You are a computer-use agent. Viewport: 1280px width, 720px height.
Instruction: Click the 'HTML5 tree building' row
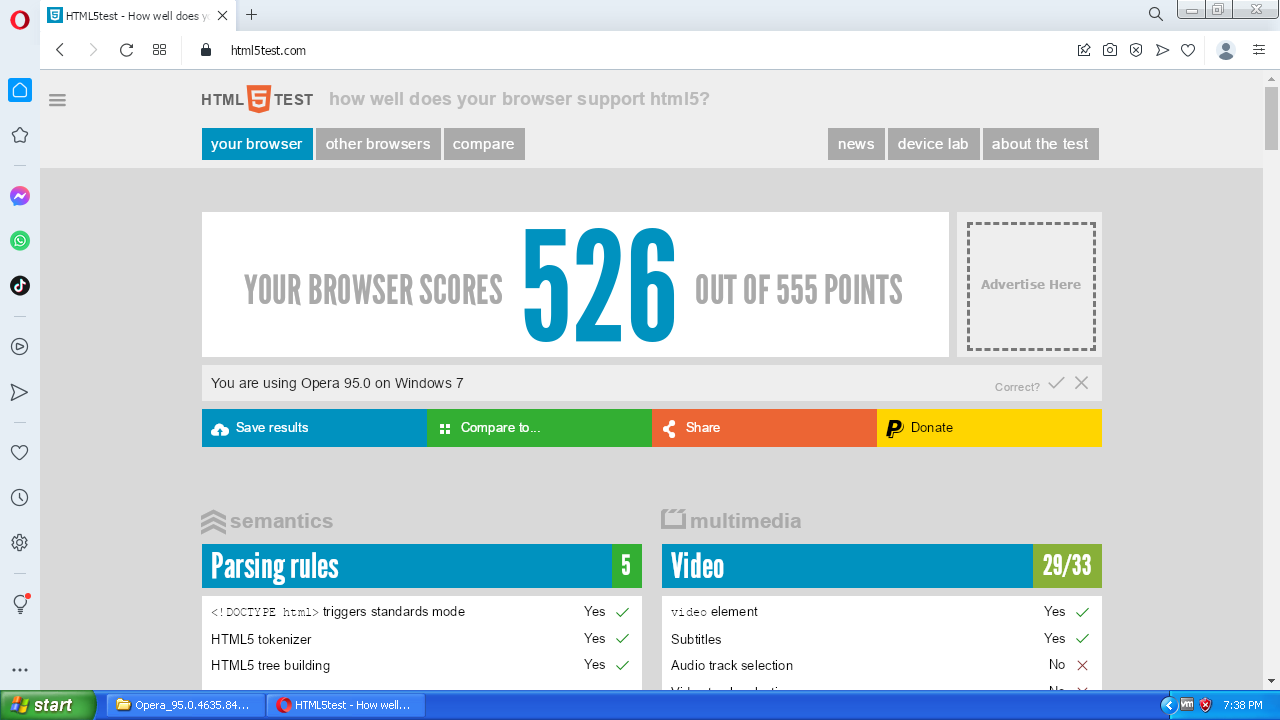tap(422, 666)
